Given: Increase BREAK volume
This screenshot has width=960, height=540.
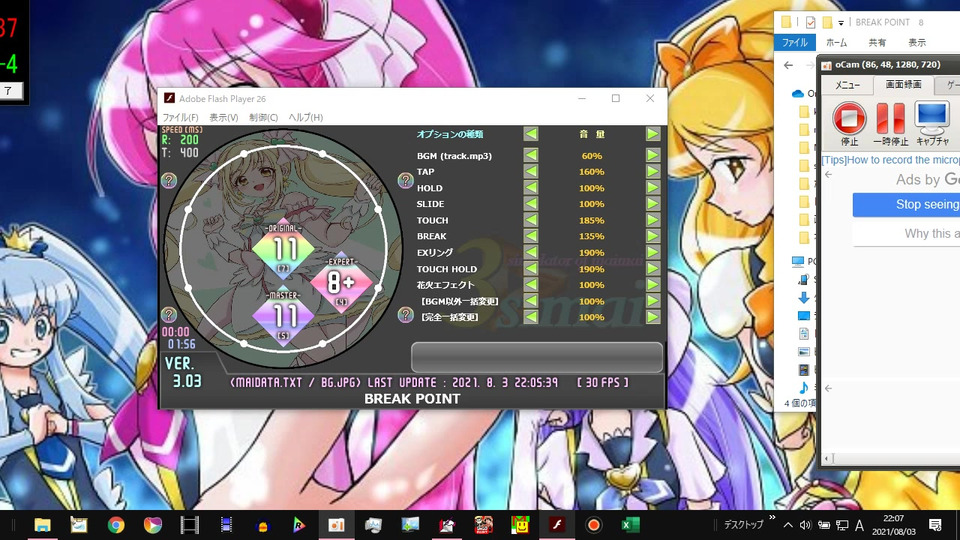Looking at the screenshot, I should [x=653, y=236].
